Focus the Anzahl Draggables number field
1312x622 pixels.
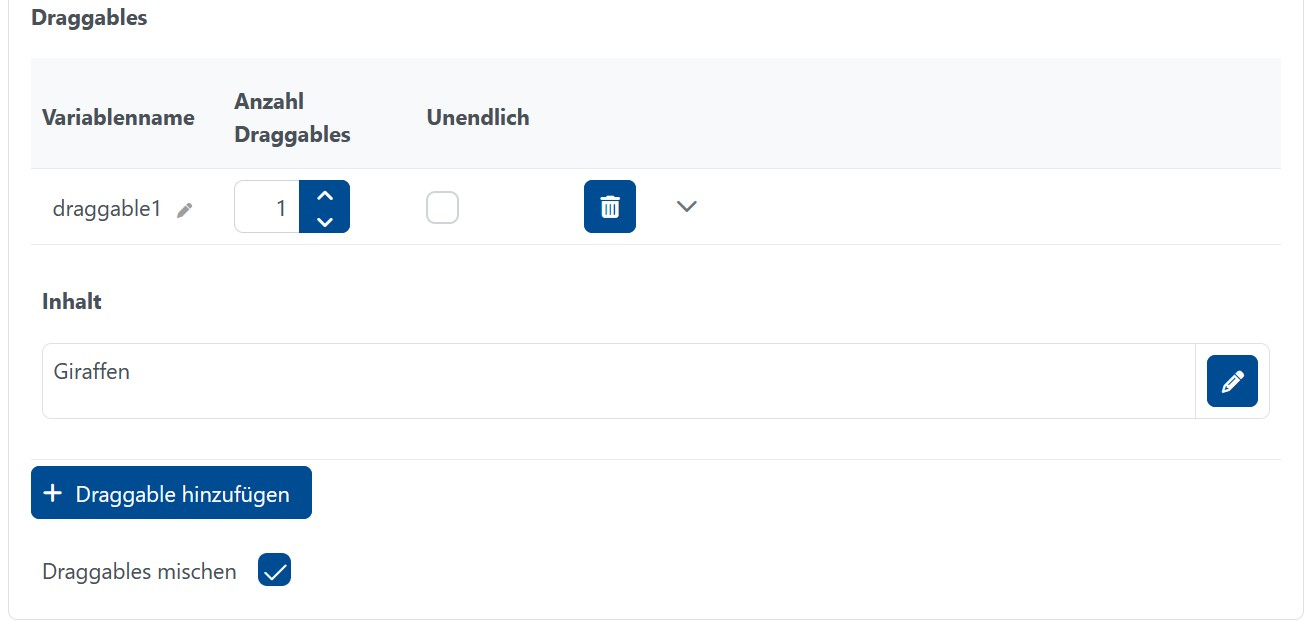pos(267,208)
